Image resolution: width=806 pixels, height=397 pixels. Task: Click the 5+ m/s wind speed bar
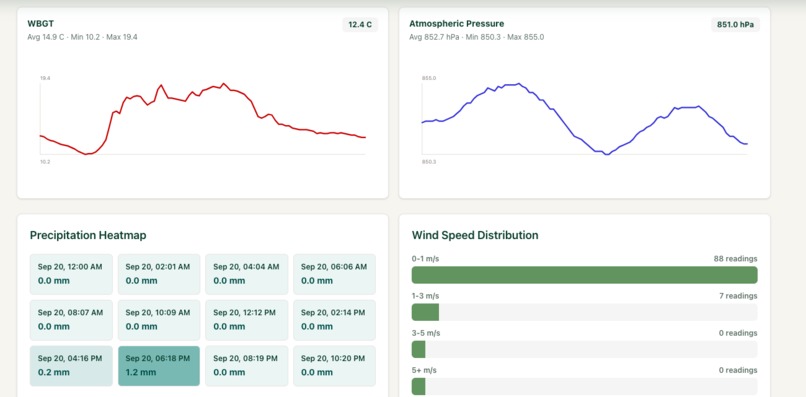point(584,386)
